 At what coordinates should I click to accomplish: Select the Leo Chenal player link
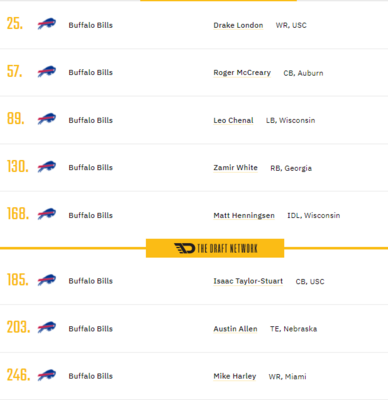pyautogui.click(x=233, y=120)
